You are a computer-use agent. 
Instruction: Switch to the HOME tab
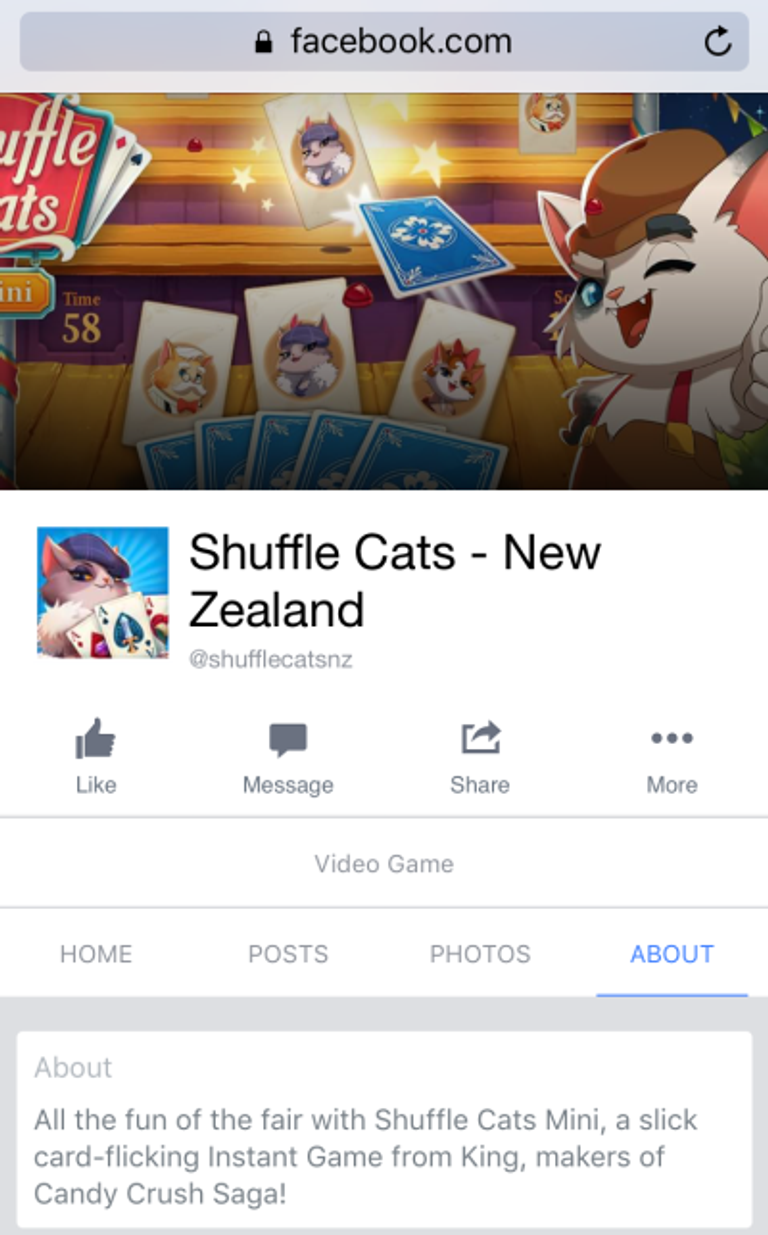click(x=96, y=954)
